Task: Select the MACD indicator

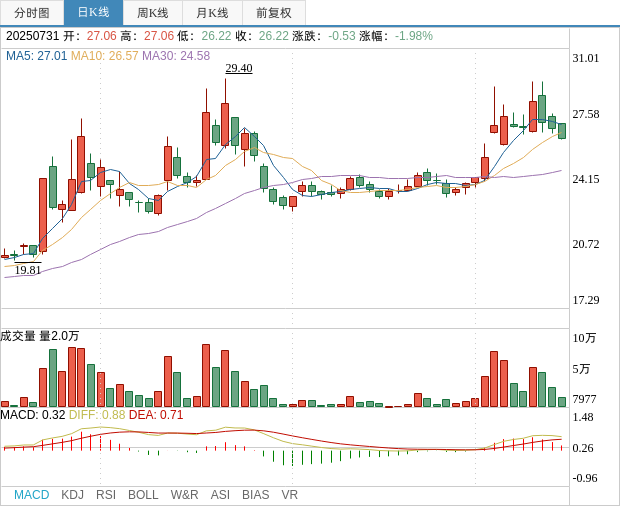Action: tap(32, 495)
